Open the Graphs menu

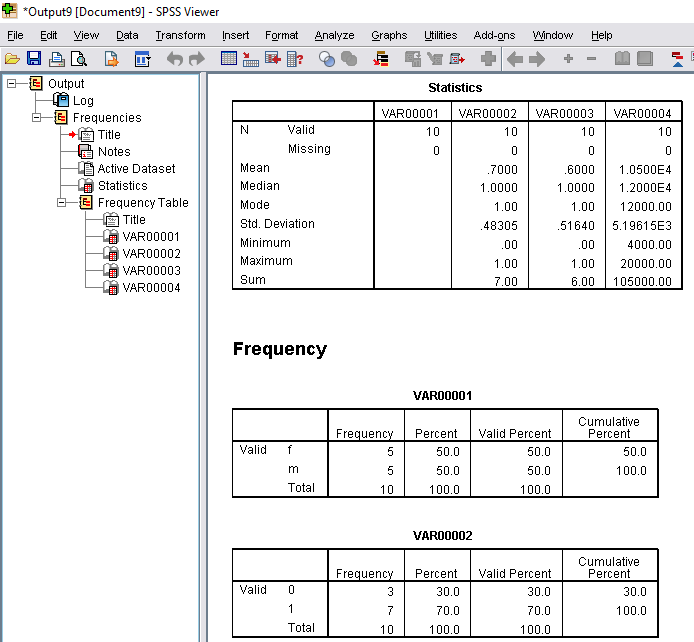tap(389, 35)
